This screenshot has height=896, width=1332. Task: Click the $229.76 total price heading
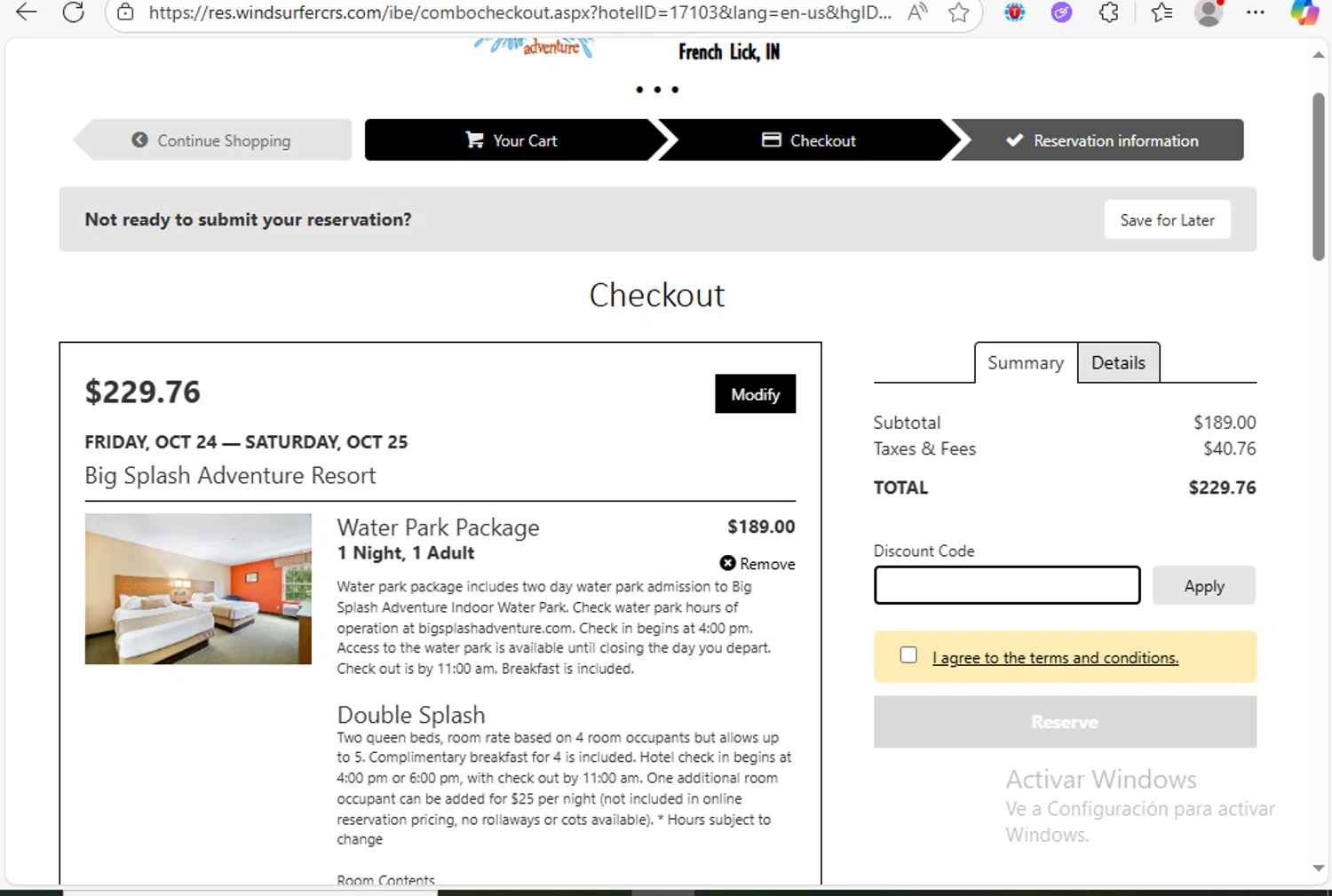[x=143, y=392]
